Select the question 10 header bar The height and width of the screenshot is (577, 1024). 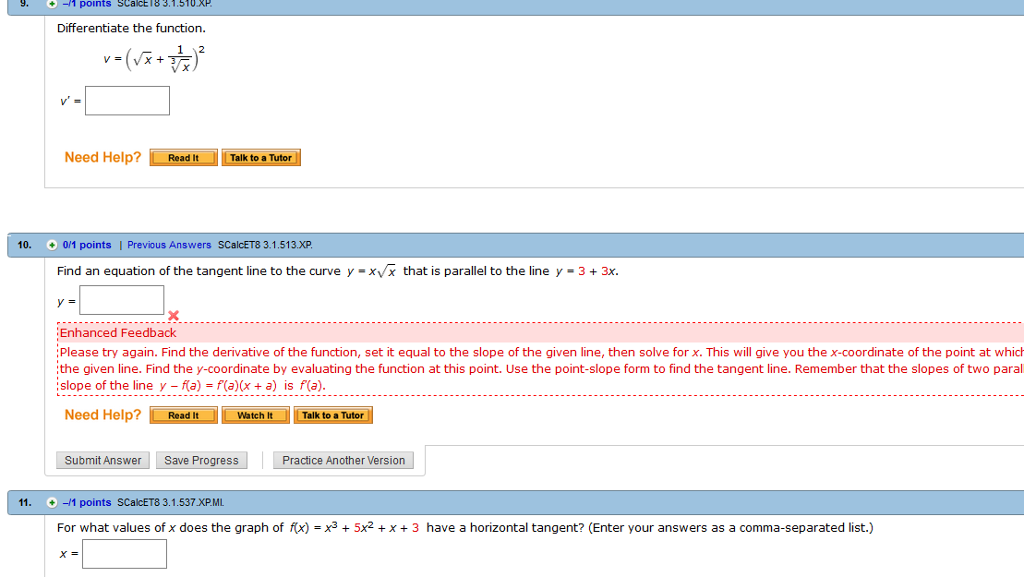[x=600, y=244]
